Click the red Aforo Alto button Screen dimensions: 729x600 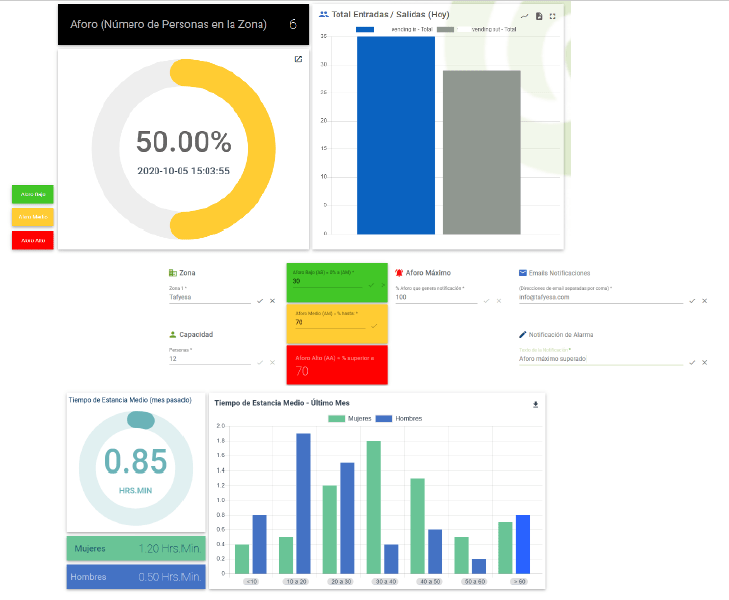pos(33,240)
